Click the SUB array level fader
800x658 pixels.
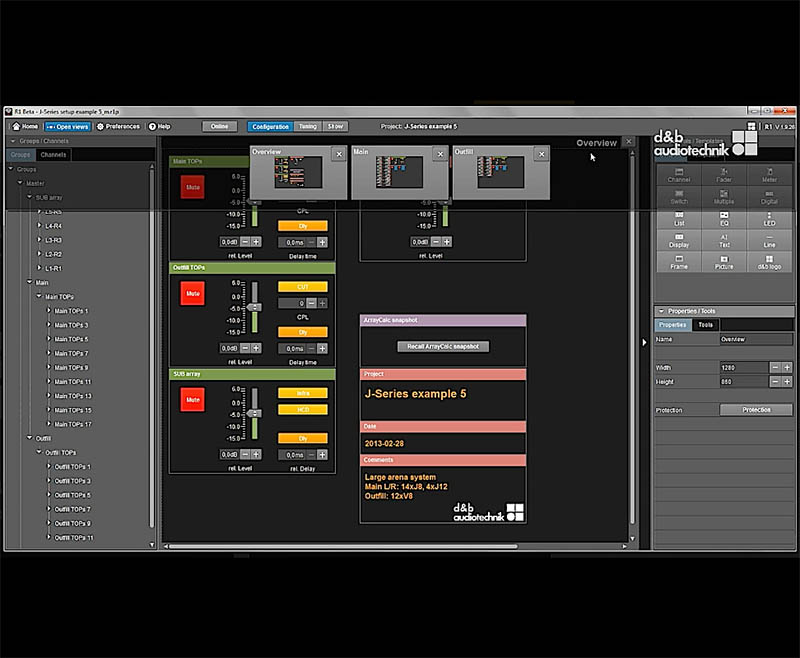pos(254,413)
